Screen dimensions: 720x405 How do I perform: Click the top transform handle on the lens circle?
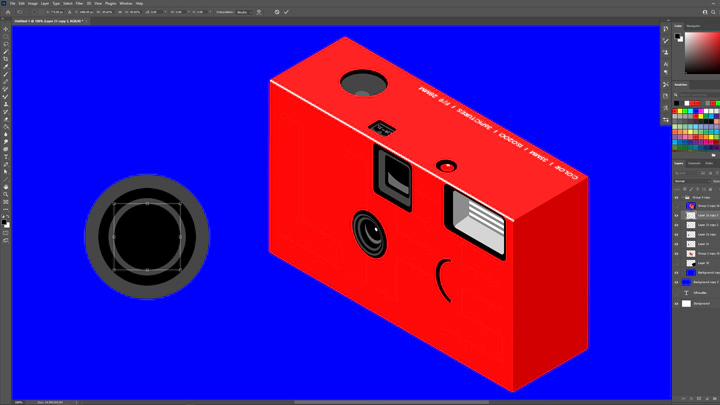click(147, 203)
